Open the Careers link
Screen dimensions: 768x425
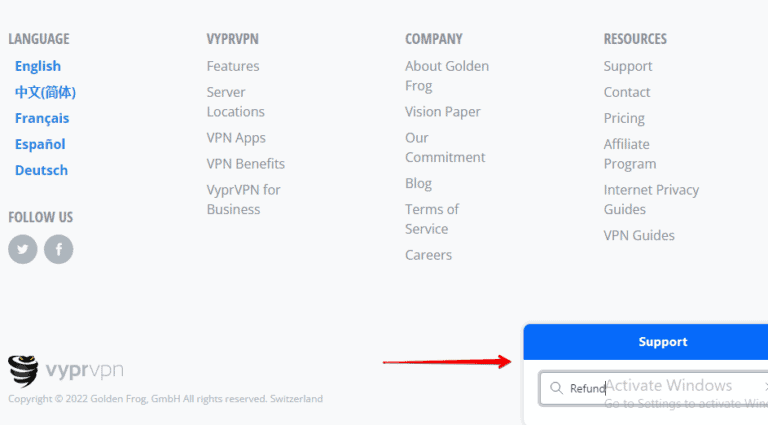pyautogui.click(x=428, y=255)
